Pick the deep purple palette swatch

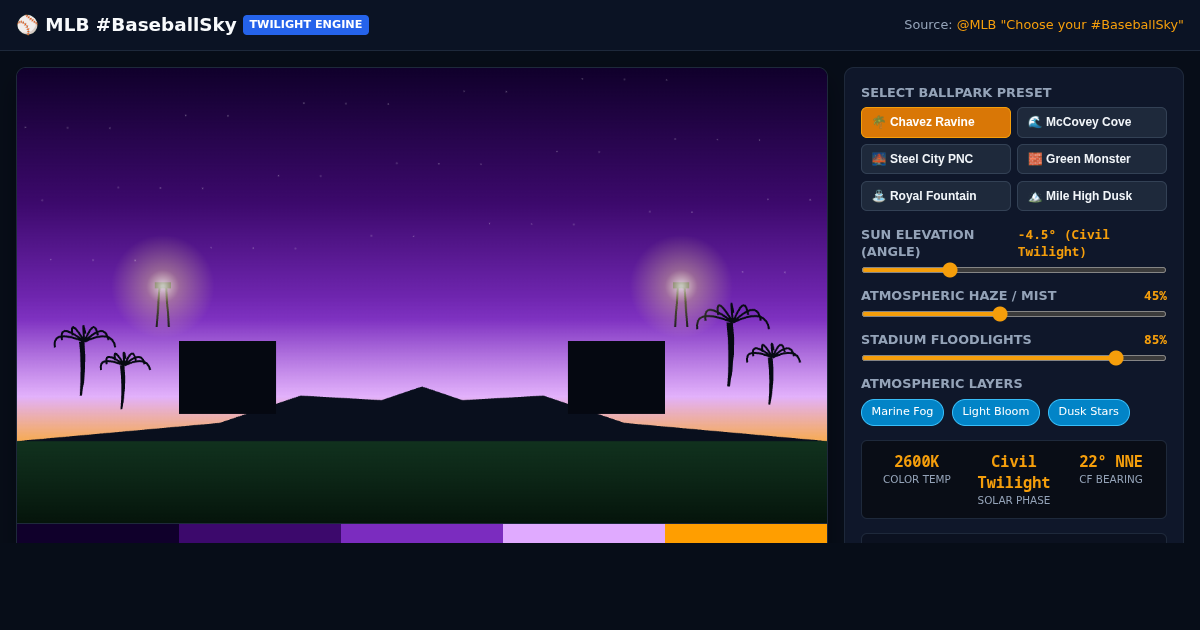(260, 533)
